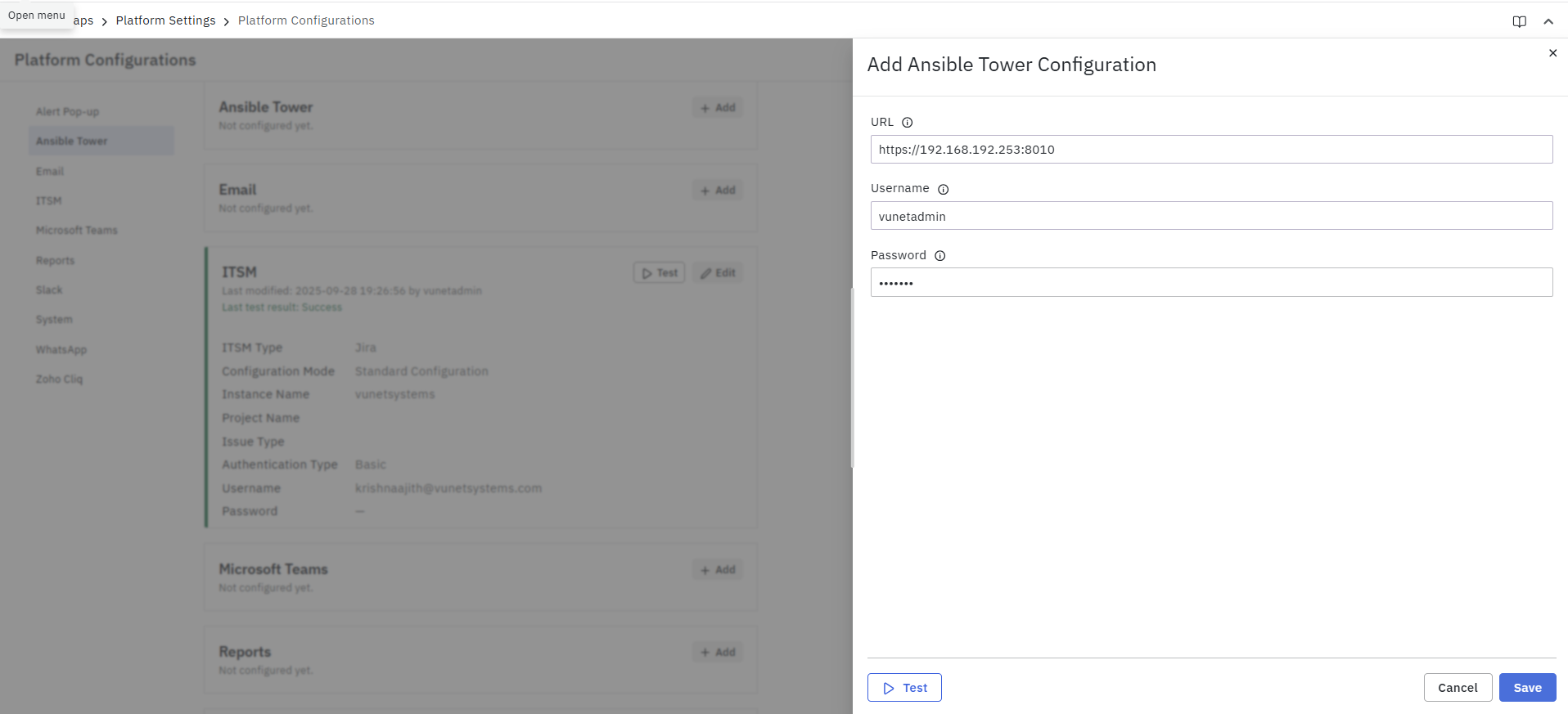Test the ITSM configuration
Image resolution: width=1568 pixels, height=714 pixels.
pyautogui.click(x=660, y=273)
